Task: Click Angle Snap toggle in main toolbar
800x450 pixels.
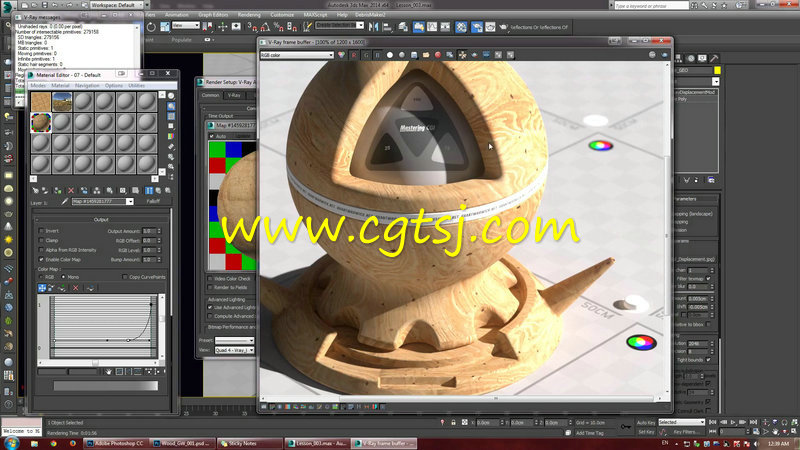Action: 265,27
